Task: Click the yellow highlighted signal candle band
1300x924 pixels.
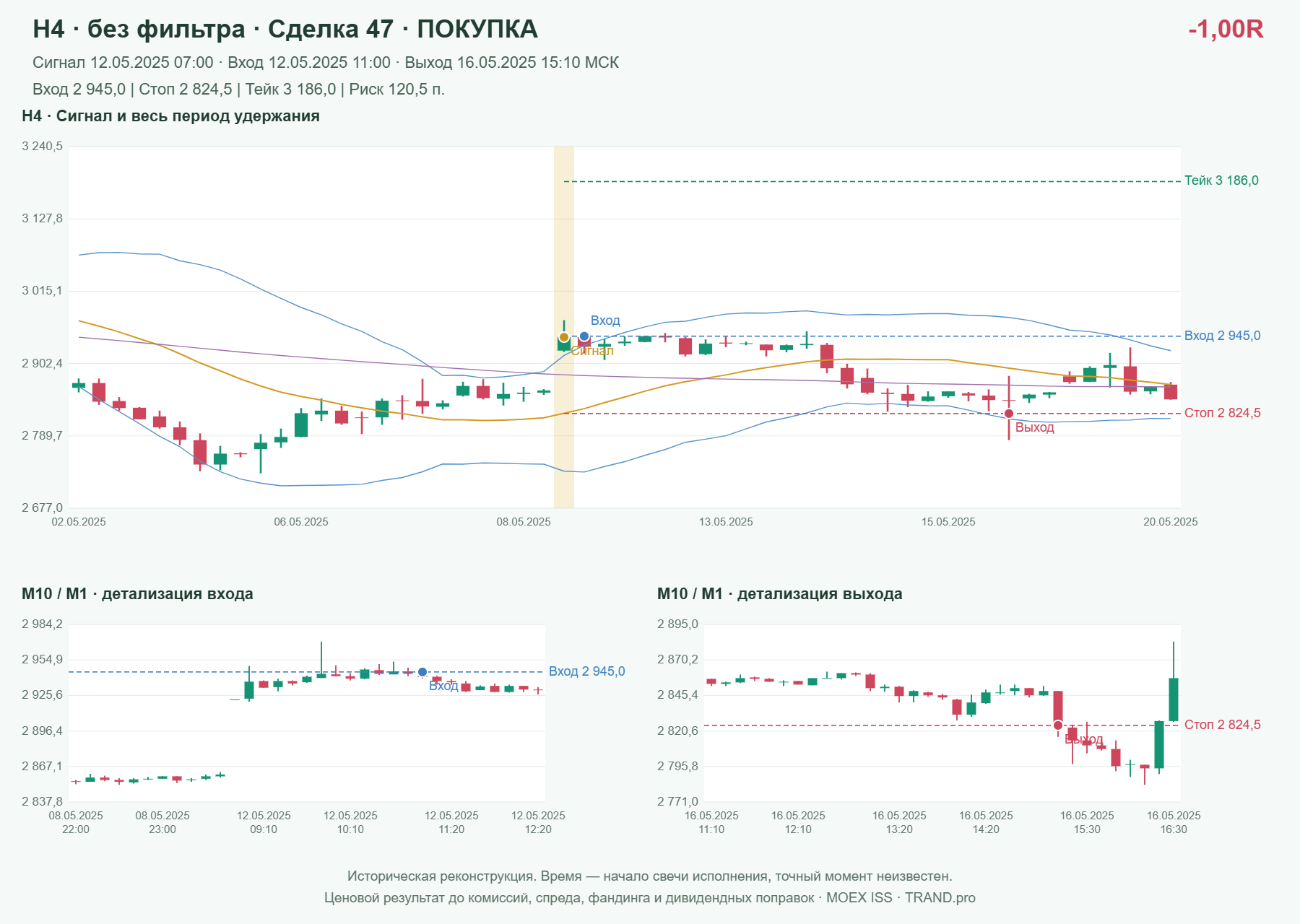Action: pos(564,327)
